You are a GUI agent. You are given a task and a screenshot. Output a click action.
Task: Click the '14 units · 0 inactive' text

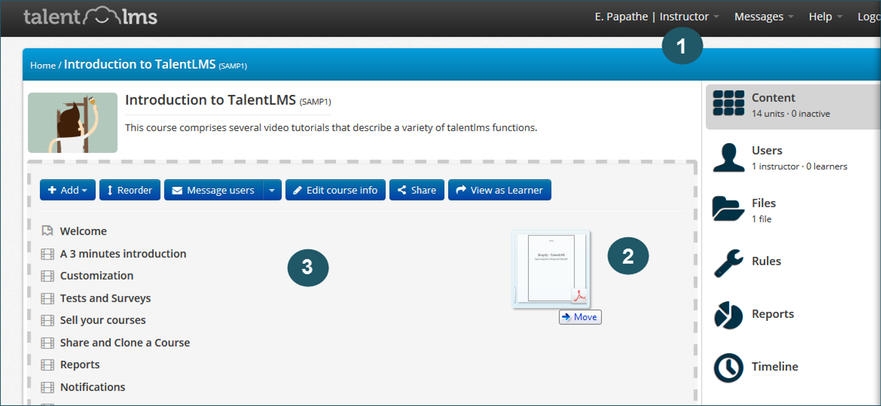click(791, 113)
